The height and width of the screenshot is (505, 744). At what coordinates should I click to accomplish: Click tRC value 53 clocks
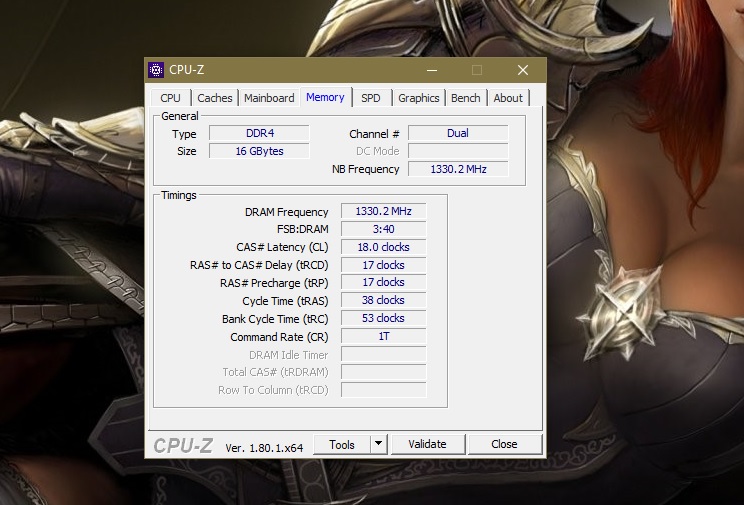383,318
